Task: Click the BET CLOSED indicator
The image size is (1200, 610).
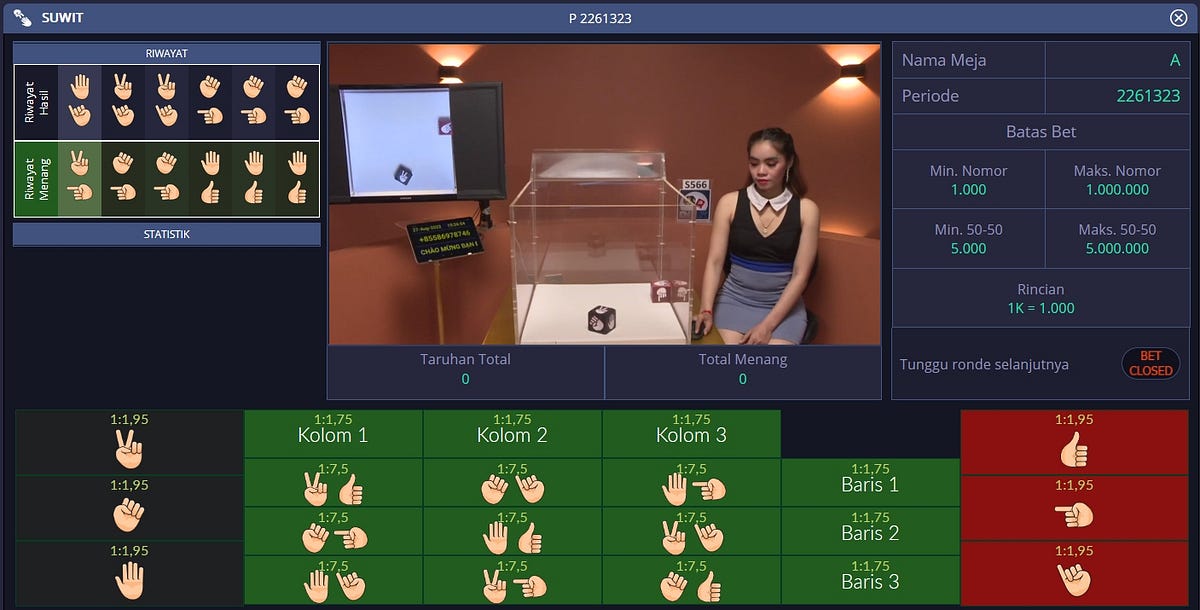Action: [x=1150, y=363]
